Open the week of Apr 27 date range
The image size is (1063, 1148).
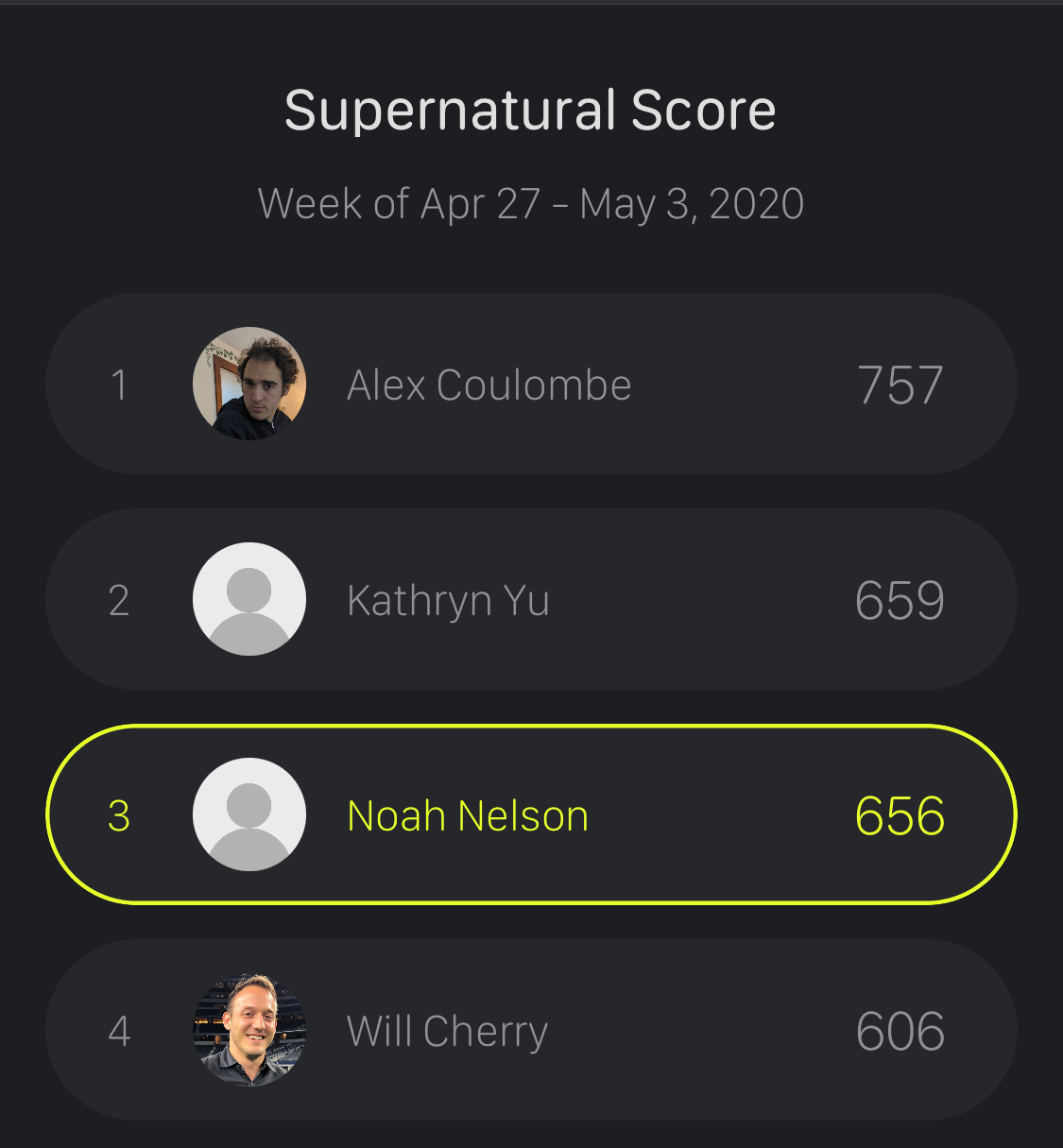pos(530,204)
